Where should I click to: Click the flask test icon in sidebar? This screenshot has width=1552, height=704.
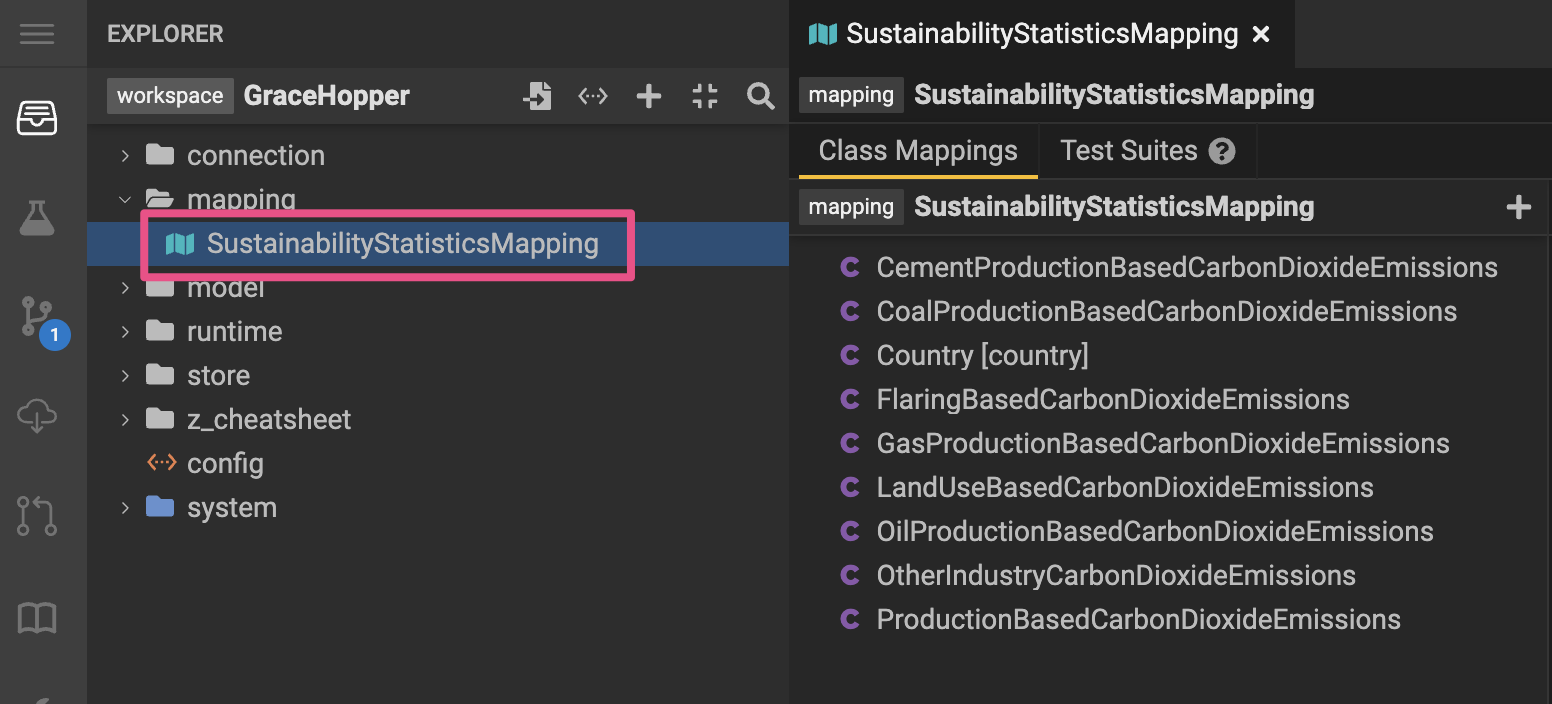37,217
